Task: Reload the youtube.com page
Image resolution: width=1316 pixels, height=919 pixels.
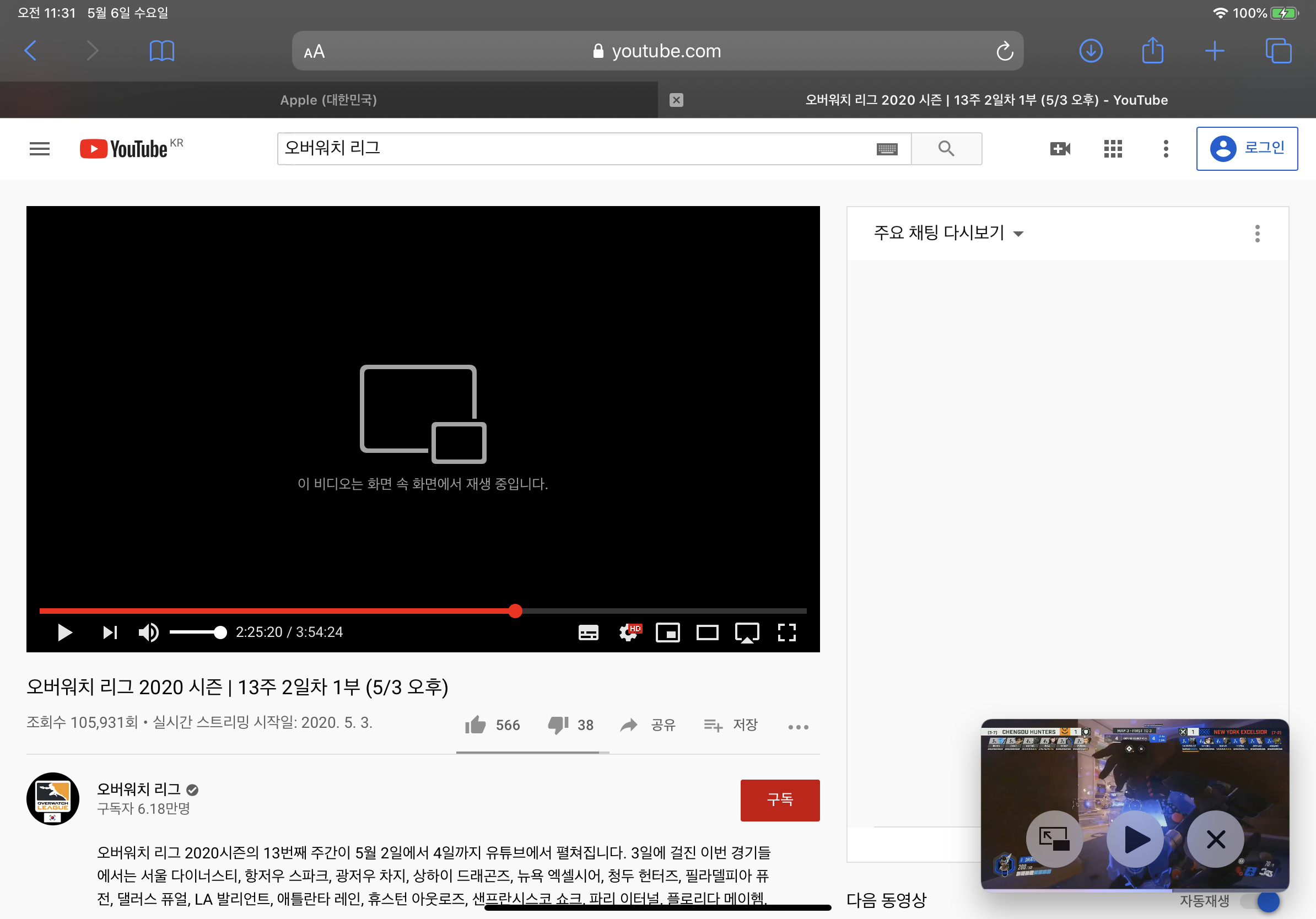Action: click(1004, 51)
